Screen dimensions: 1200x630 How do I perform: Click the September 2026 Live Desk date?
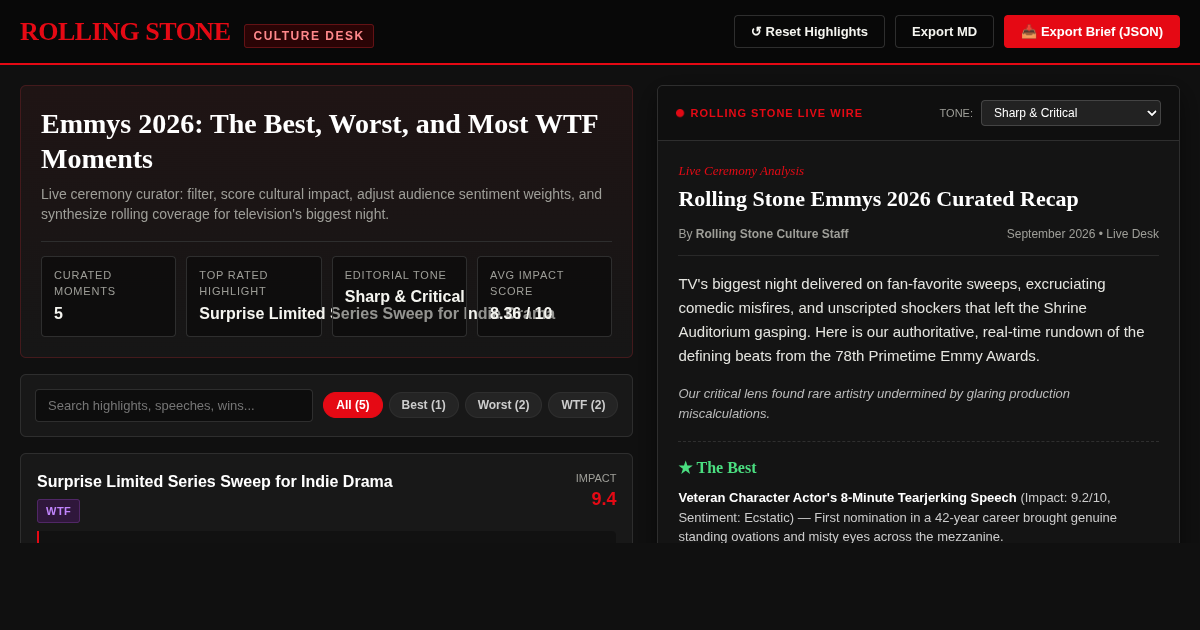point(1083,234)
